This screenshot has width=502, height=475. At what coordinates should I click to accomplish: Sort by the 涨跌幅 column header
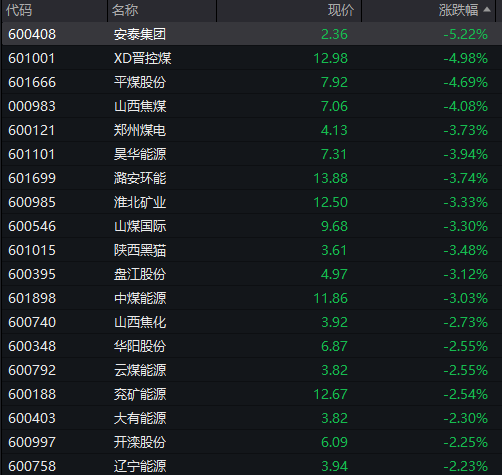click(x=458, y=10)
